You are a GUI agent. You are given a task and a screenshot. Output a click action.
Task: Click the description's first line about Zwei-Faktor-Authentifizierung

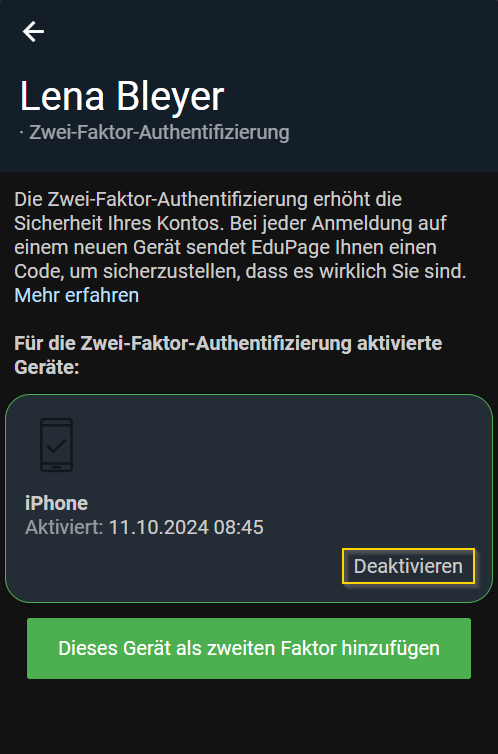click(x=208, y=199)
